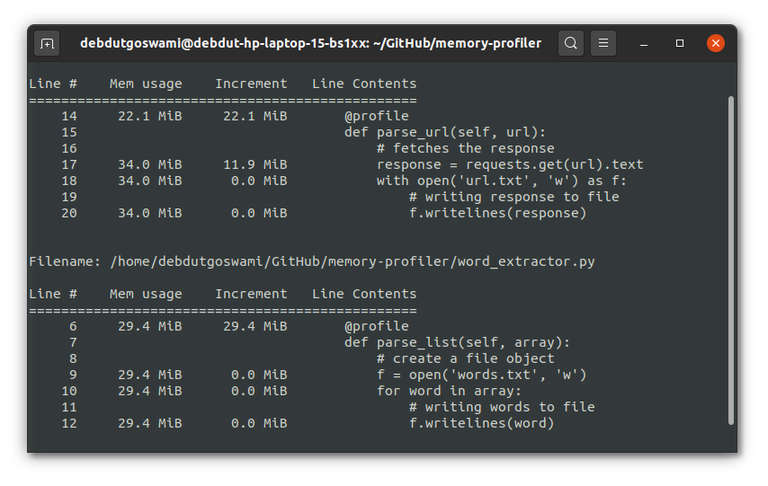
Task: Open a new terminal tab
Action: click(47, 43)
